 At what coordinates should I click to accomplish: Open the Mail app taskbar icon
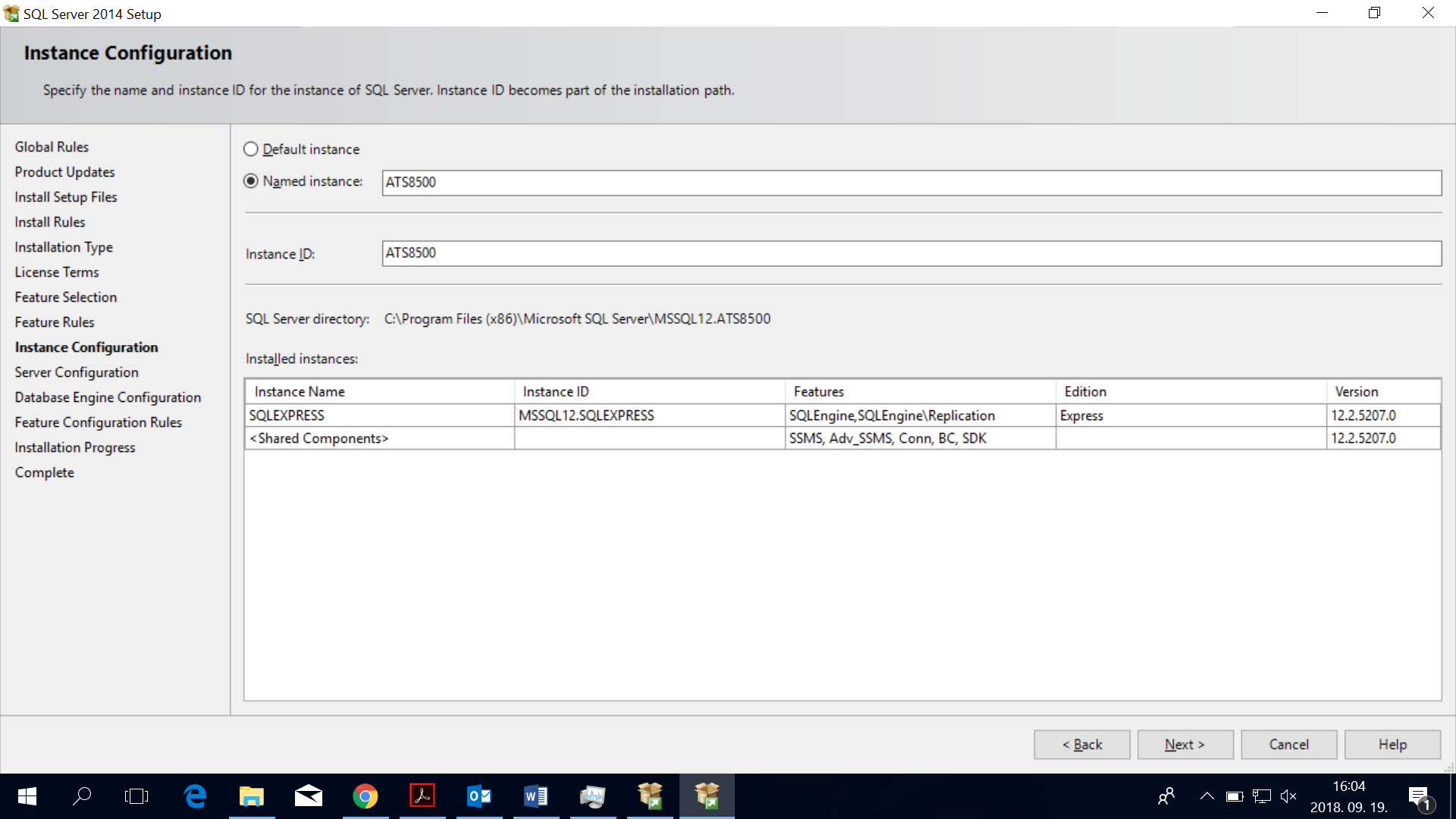coord(309,796)
